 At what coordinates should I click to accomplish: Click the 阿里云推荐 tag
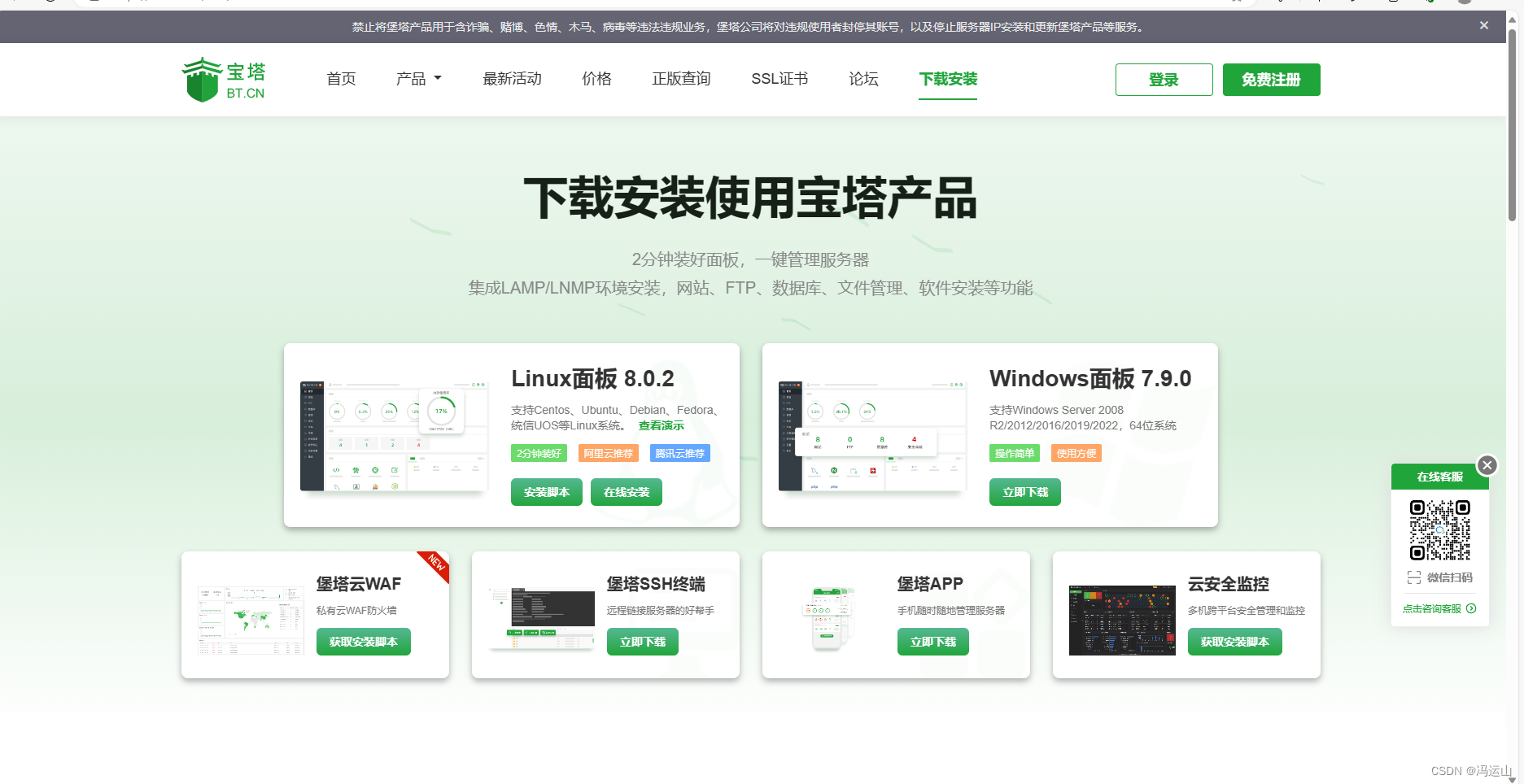(x=609, y=453)
